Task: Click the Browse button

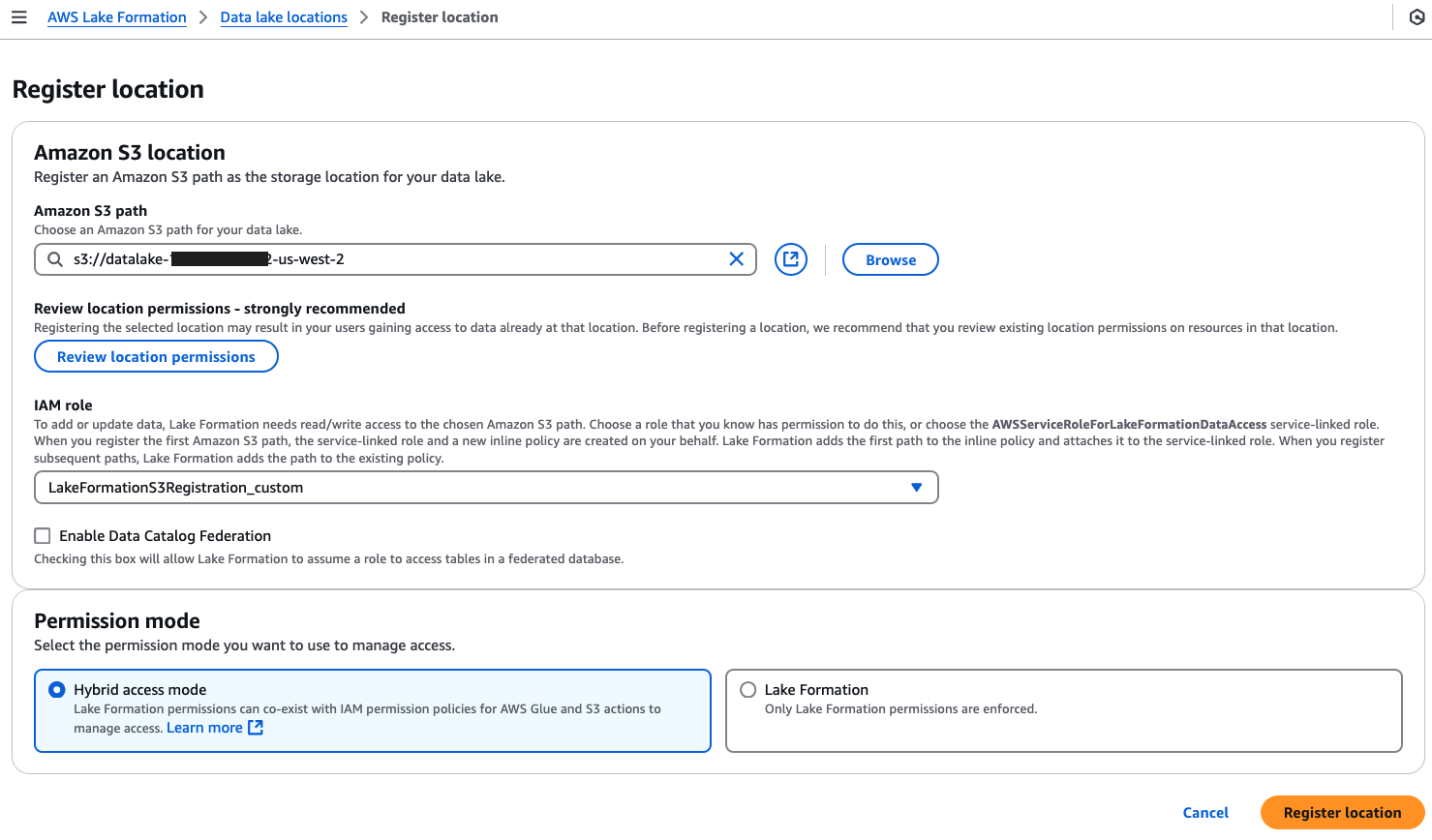Action: 891,259
